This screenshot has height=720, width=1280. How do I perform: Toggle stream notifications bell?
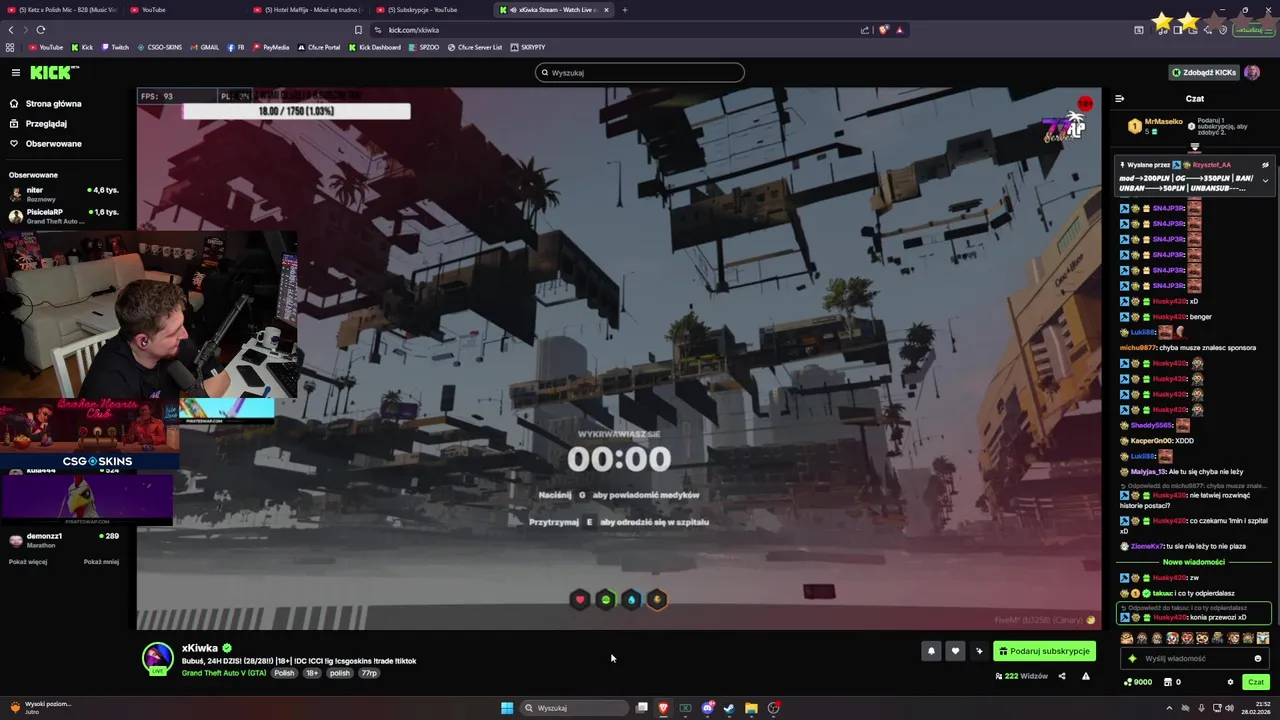click(x=931, y=651)
